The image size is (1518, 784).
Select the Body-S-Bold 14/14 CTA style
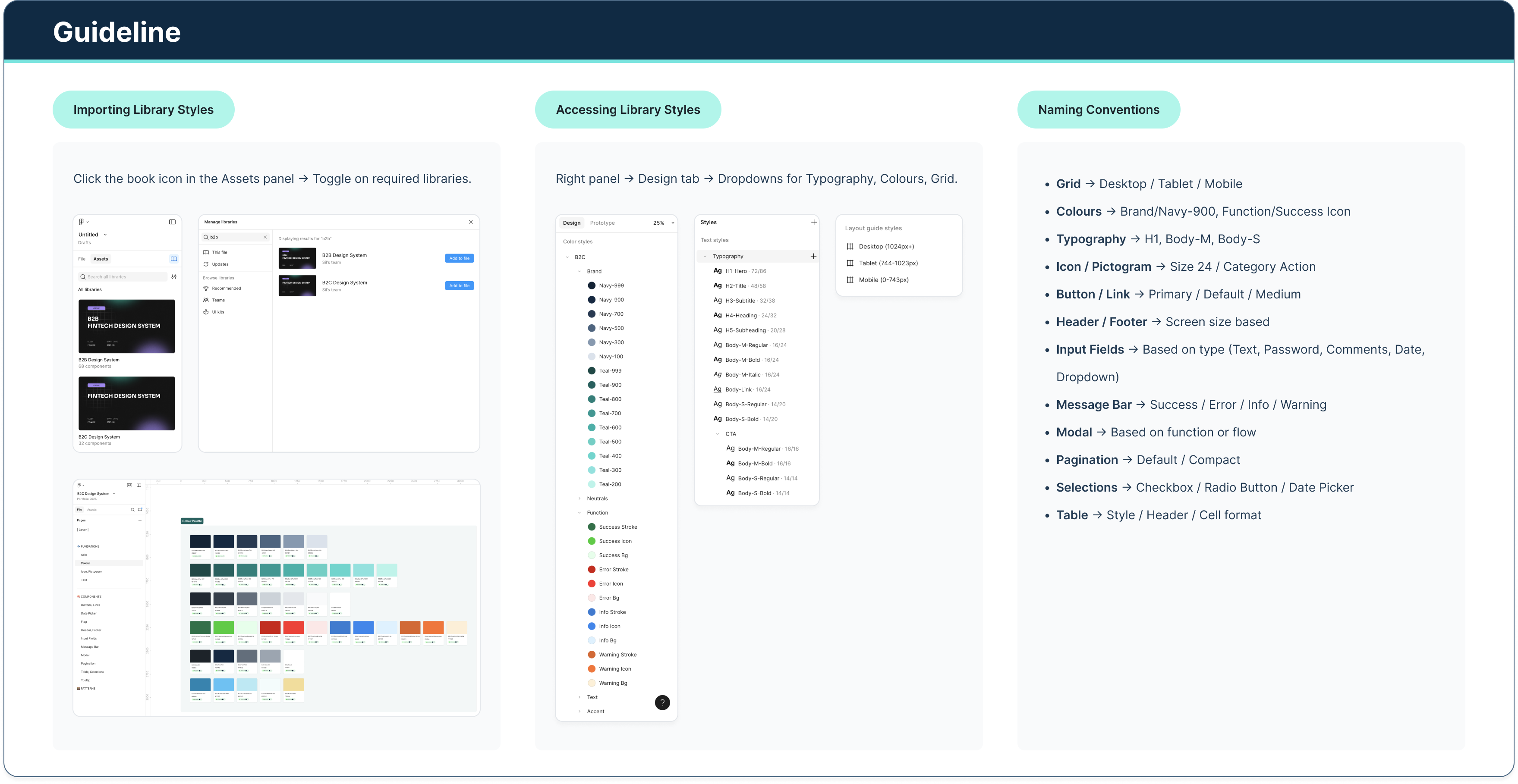(x=758, y=493)
